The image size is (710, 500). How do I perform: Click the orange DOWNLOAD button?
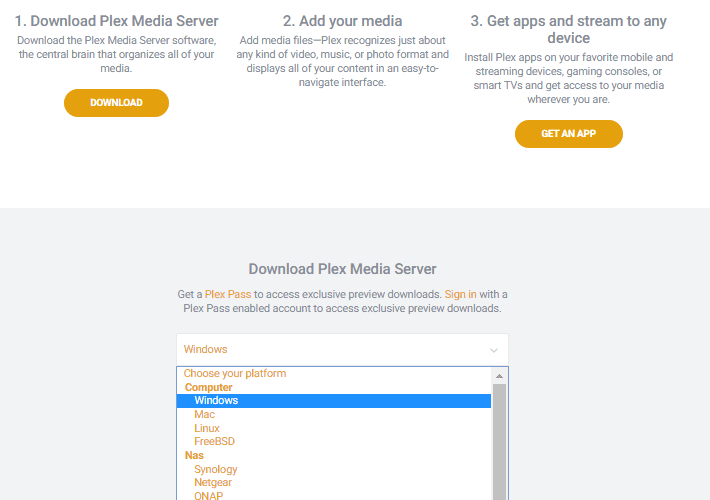coord(116,103)
